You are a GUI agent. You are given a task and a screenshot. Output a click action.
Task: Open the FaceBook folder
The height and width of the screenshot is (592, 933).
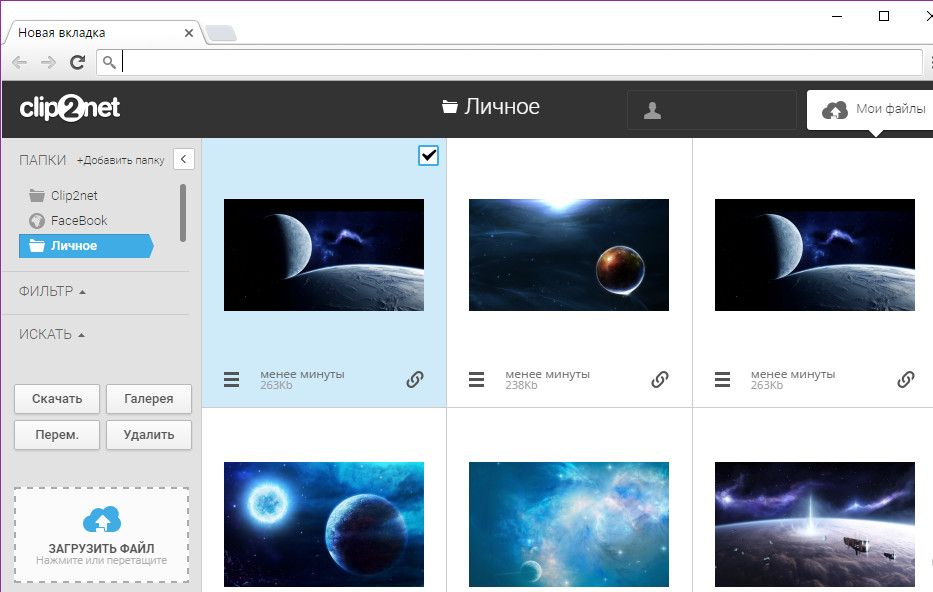click(x=68, y=221)
